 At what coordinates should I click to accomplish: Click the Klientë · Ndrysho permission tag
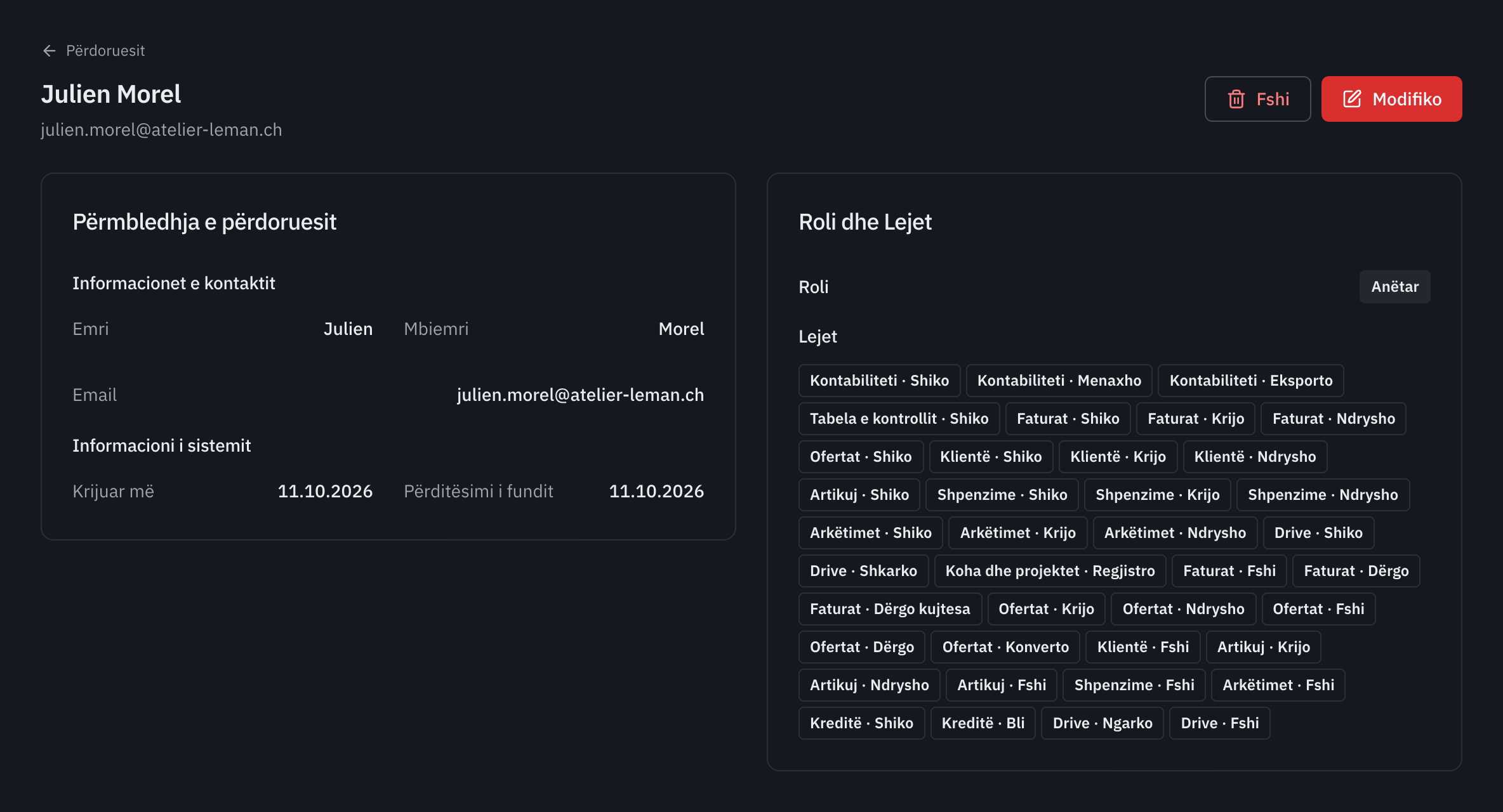tap(1255, 457)
